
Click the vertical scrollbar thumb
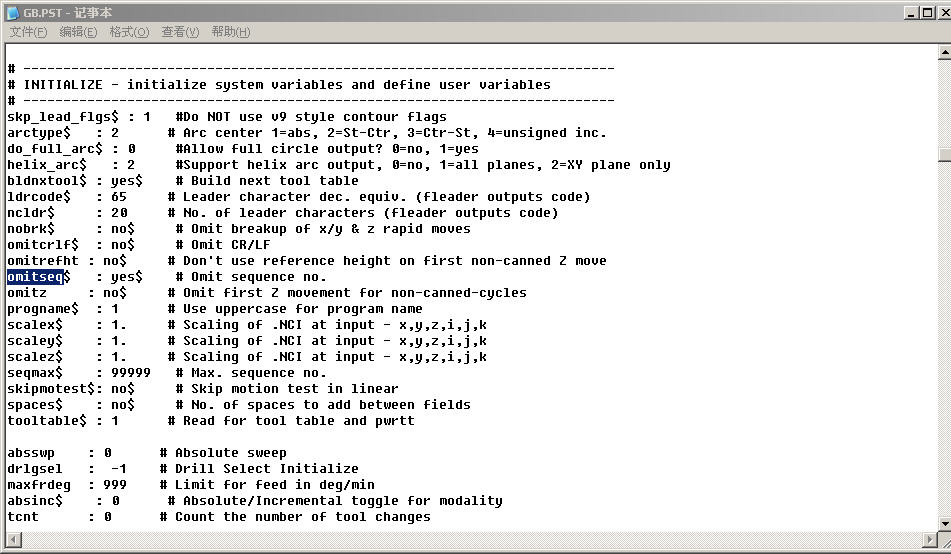click(x=944, y=155)
